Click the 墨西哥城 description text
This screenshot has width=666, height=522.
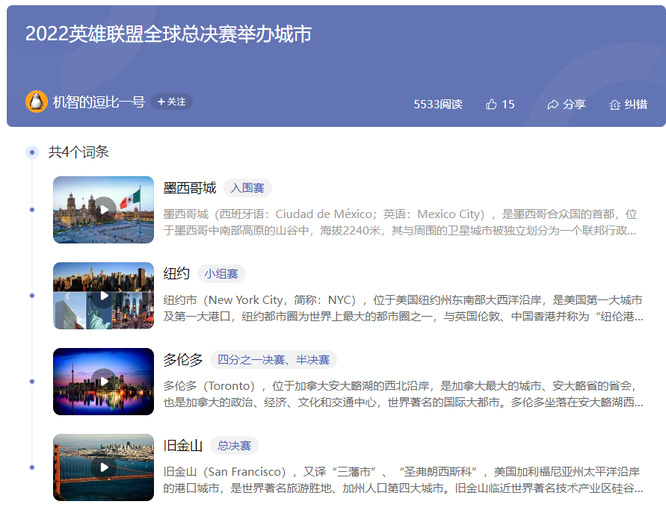coord(400,222)
